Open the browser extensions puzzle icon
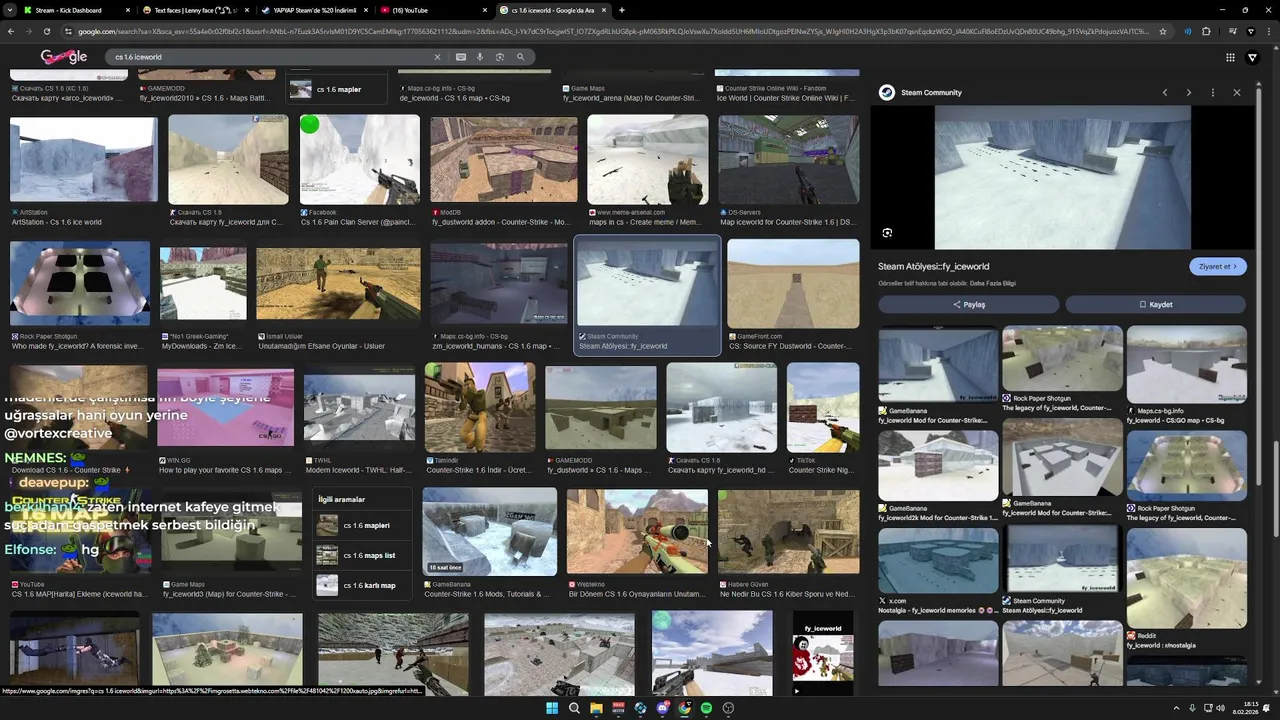 coord(1206,31)
